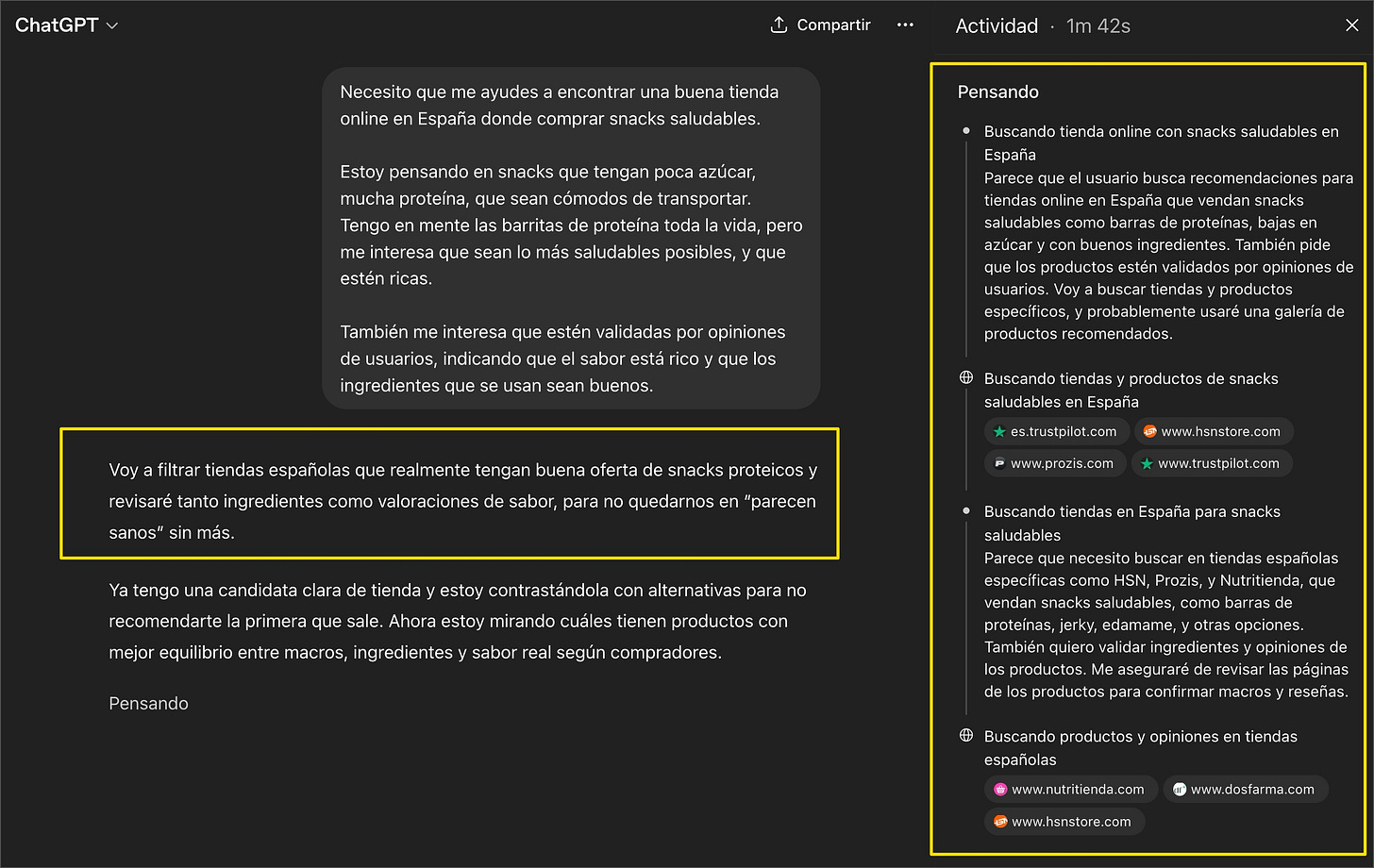Click the globe icon beside 'Buscando productos y opiniones'
Screen dimensions: 1374x868
click(x=965, y=735)
